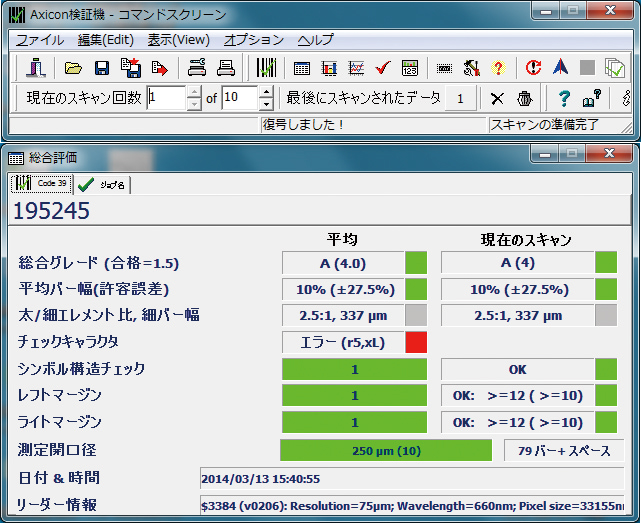Click the barcode scan icon in toolbar
The image size is (641, 523).
coord(266,68)
